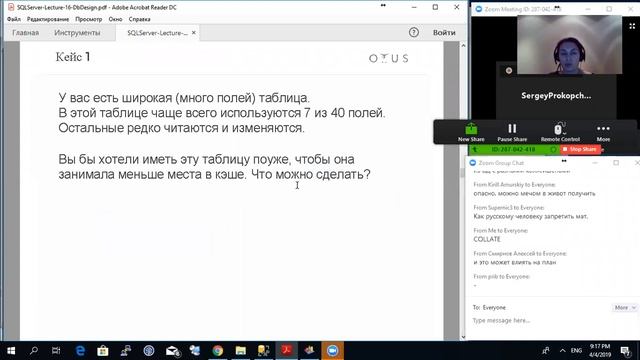Click ENG language indicator in tray
Screen dimensions: 640x360
(576, 351)
